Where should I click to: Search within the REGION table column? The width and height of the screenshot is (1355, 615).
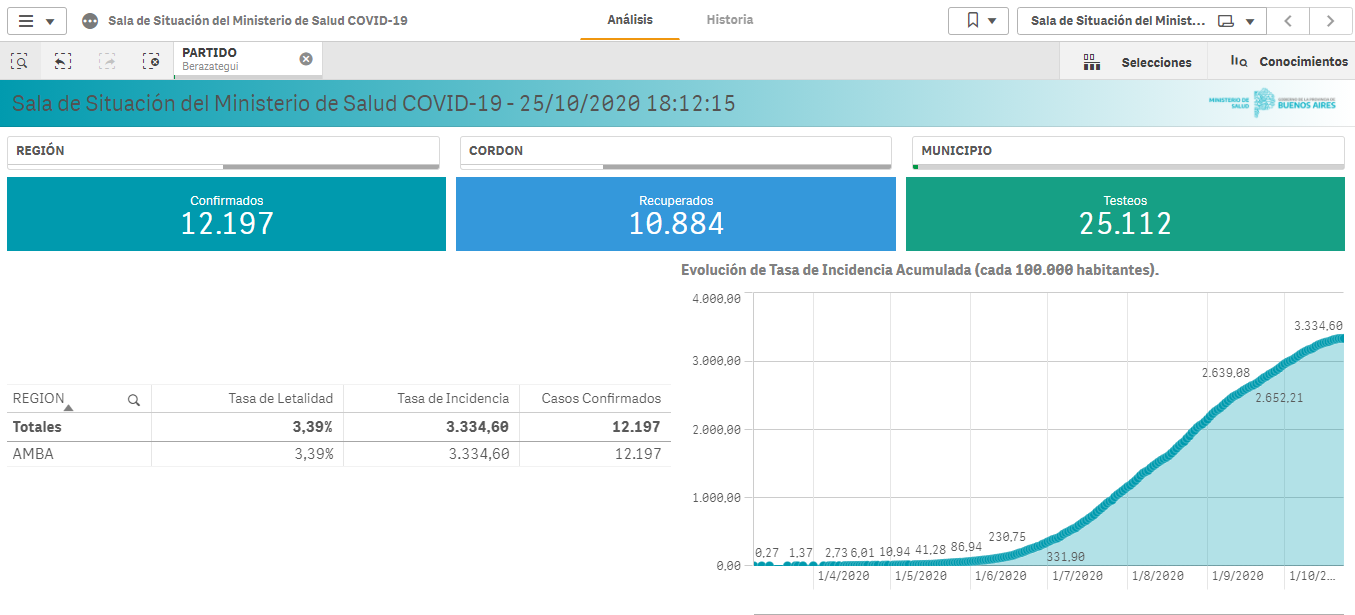pos(134,400)
